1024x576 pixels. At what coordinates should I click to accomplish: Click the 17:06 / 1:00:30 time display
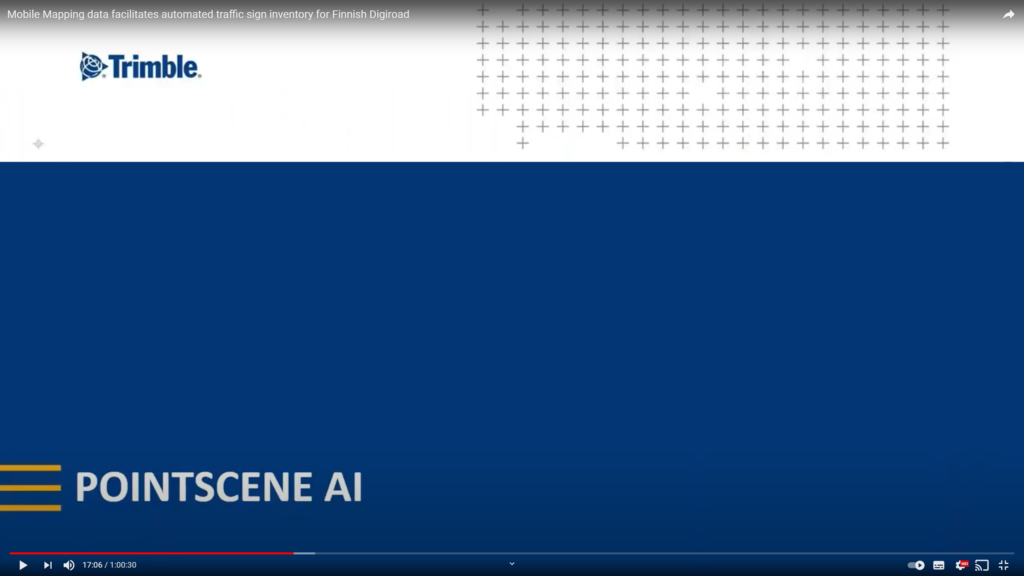109,565
